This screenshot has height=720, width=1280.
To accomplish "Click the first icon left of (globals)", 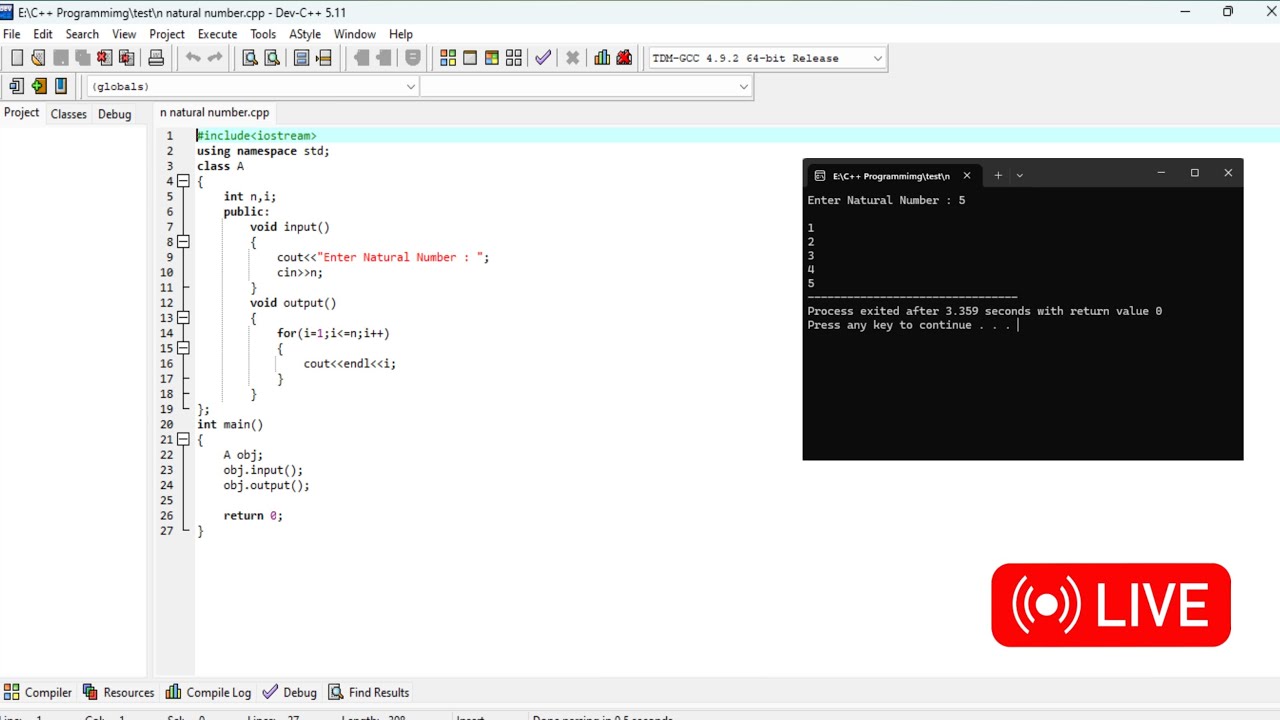I will pos(16,86).
